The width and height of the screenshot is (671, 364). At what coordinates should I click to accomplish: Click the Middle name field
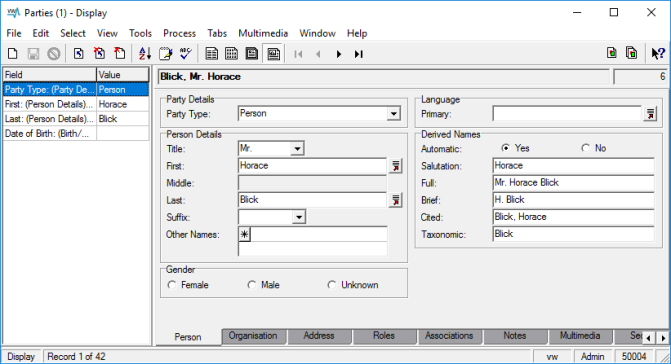[x=312, y=183]
